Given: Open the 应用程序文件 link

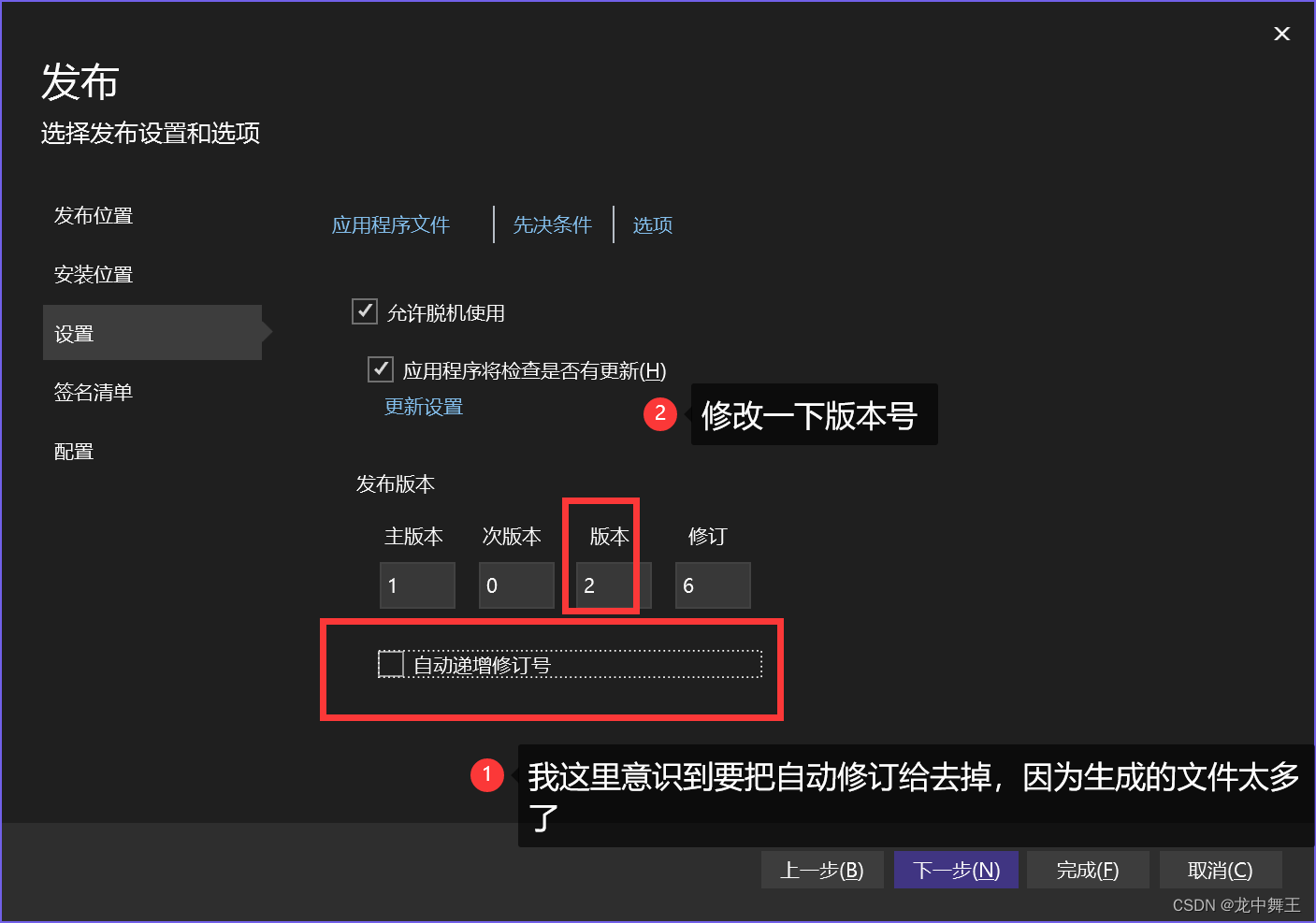Looking at the screenshot, I should tap(391, 225).
